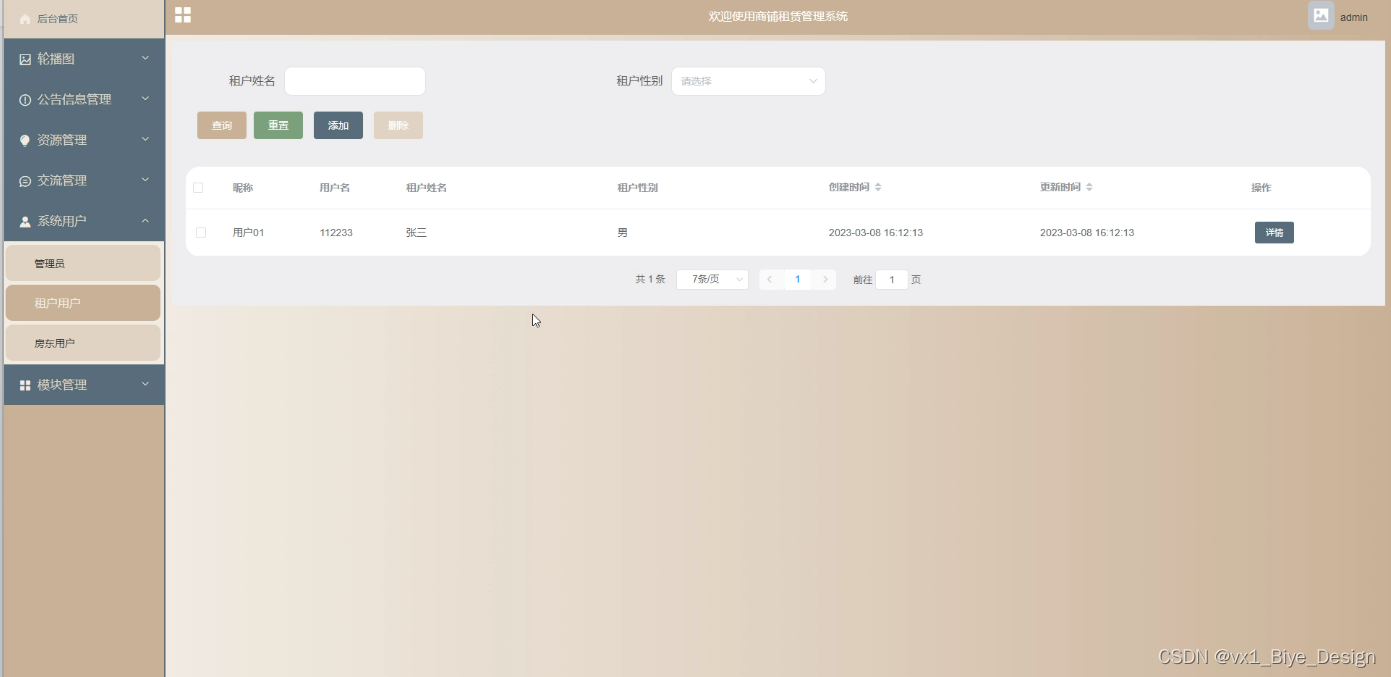Click the 用户01 nickname cell

click(x=248, y=233)
